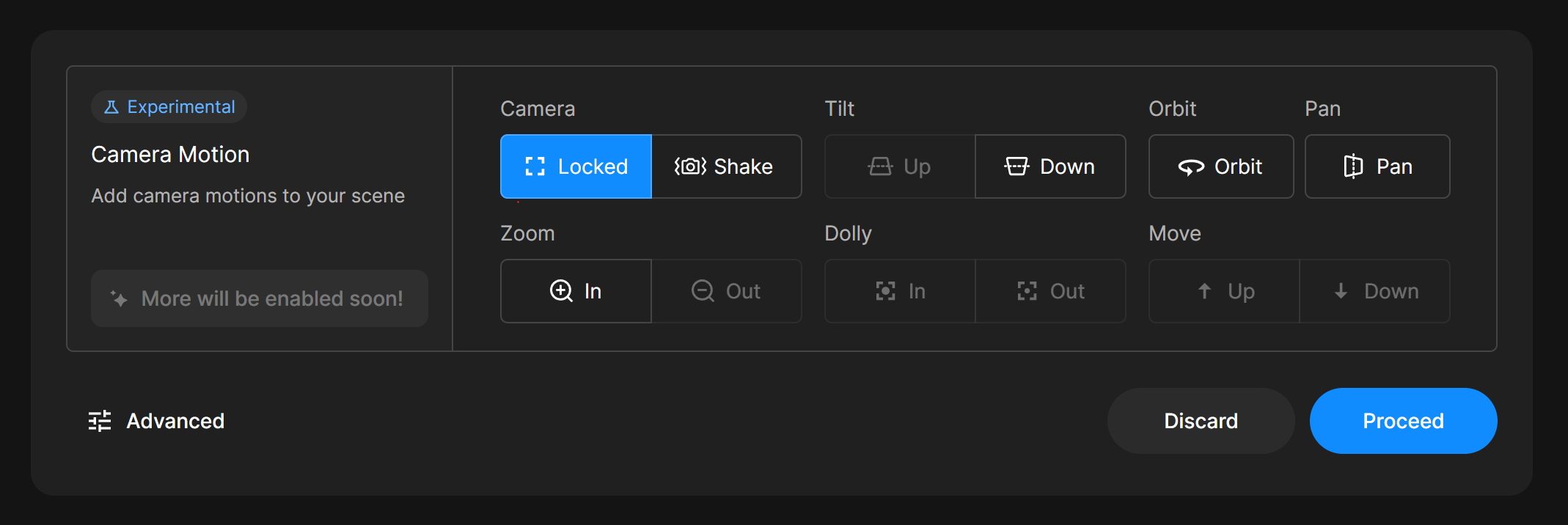The width and height of the screenshot is (1568, 525).
Task: Click the Experimental badge
Action: pyautogui.click(x=169, y=107)
